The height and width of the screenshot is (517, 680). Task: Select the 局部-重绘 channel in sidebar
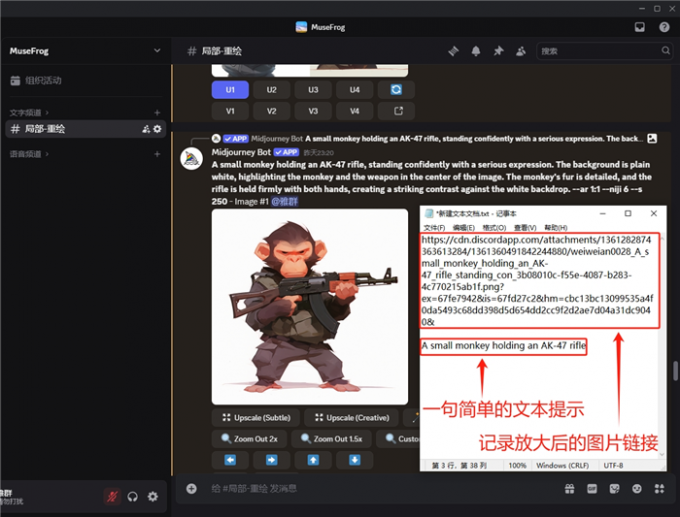pyautogui.click(x=85, y=129)
